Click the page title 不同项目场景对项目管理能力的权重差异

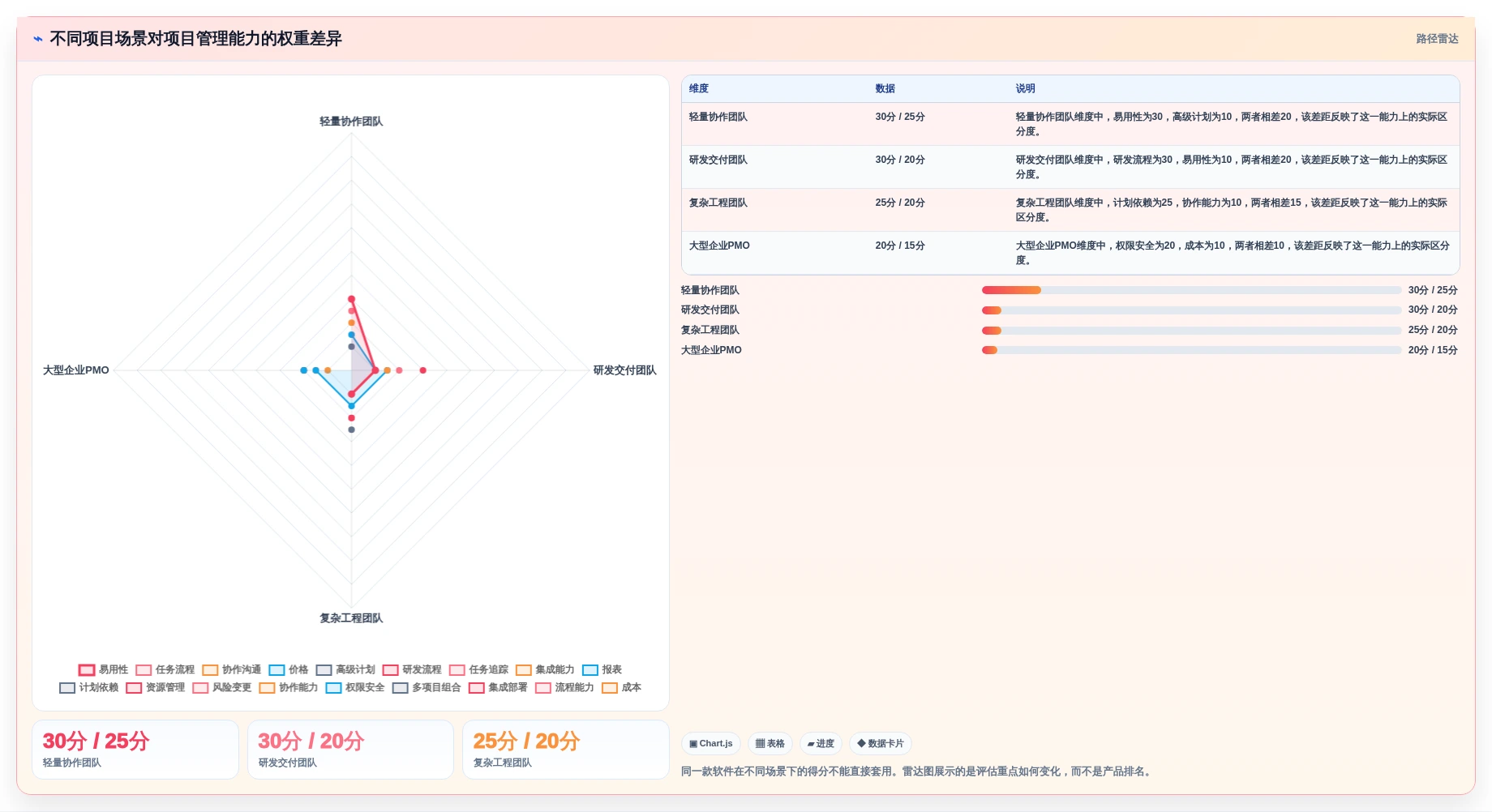click(x=195, y=39)
